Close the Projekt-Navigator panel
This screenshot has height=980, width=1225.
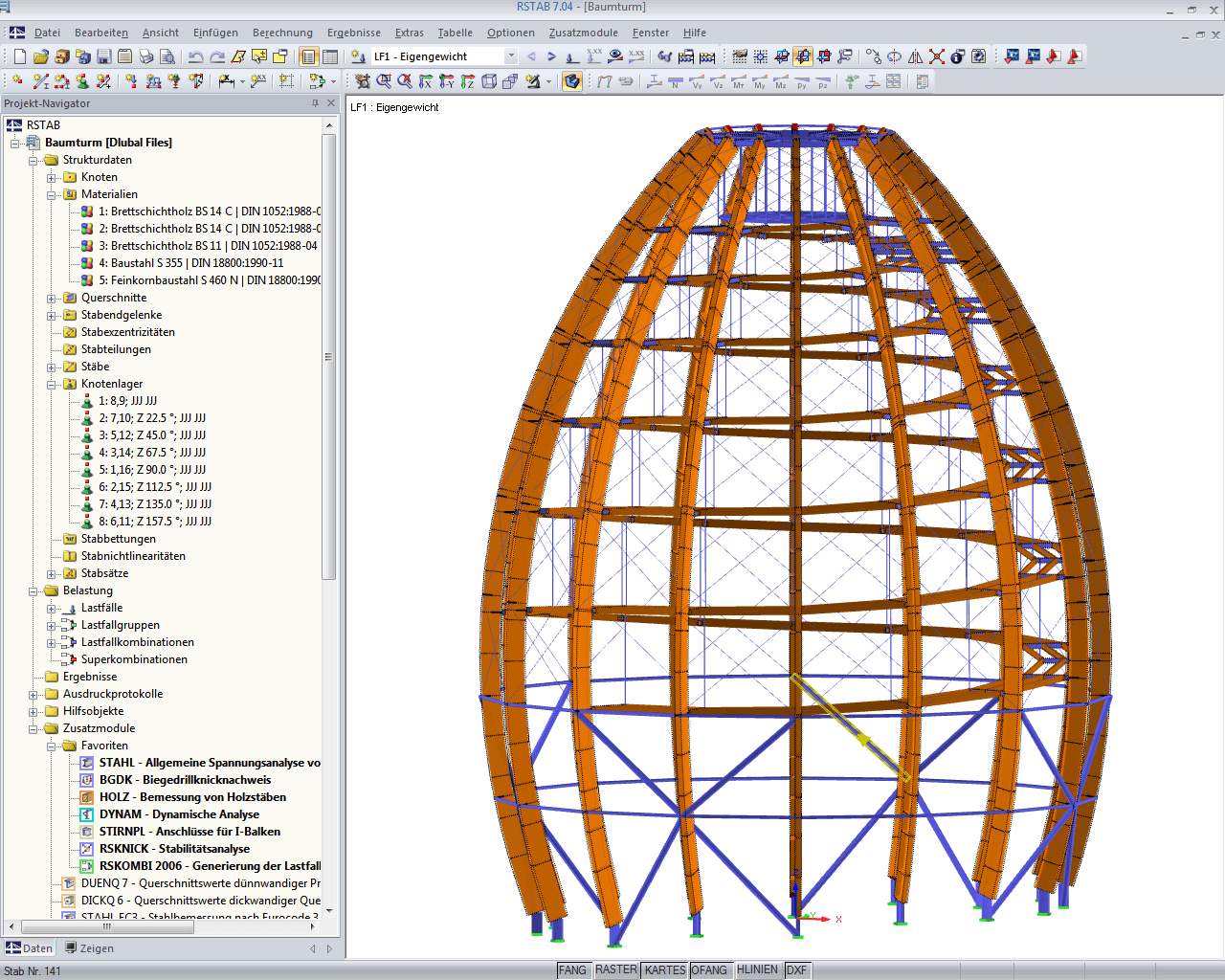point(331,103)
